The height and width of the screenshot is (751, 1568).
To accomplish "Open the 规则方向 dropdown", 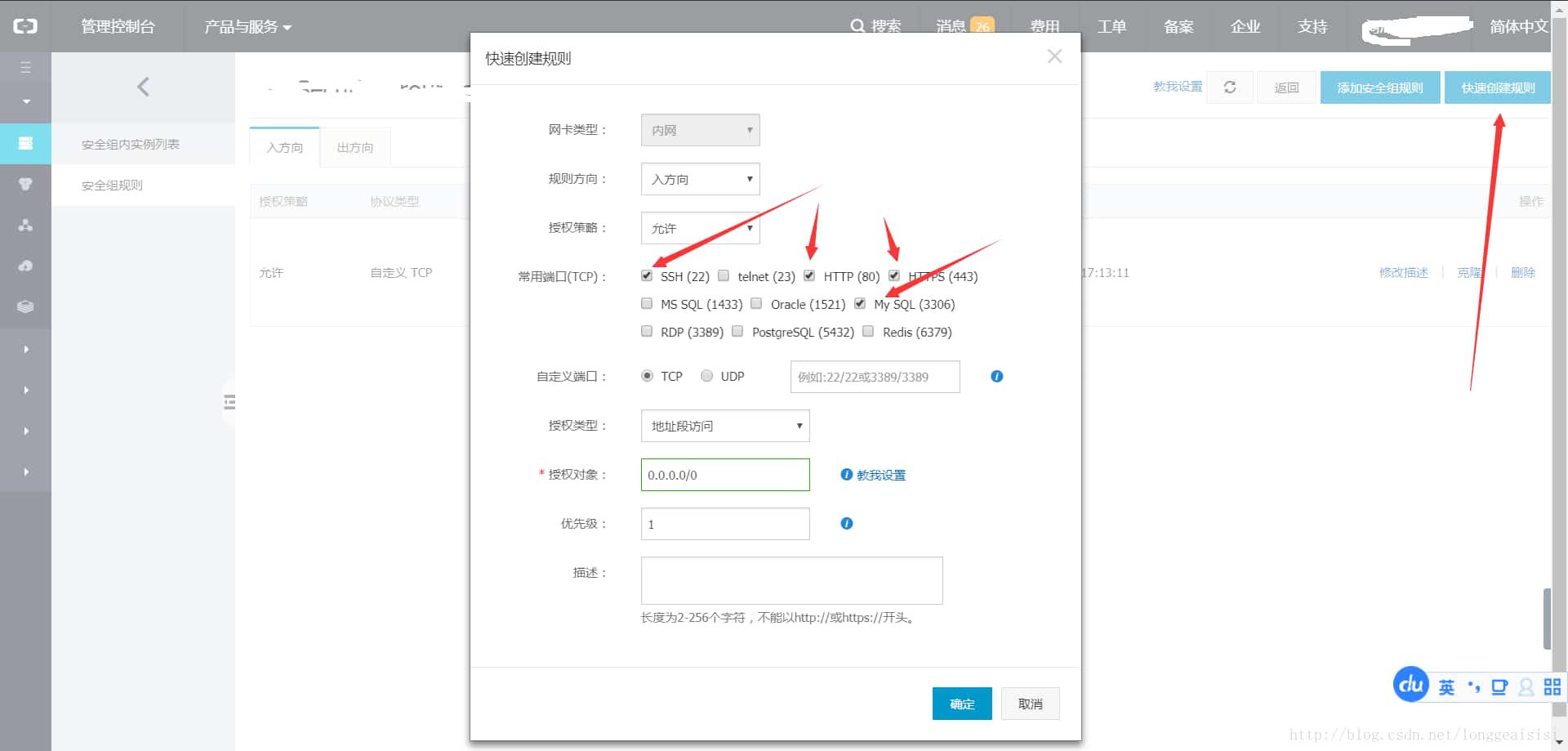I will [x=700, y=179].
